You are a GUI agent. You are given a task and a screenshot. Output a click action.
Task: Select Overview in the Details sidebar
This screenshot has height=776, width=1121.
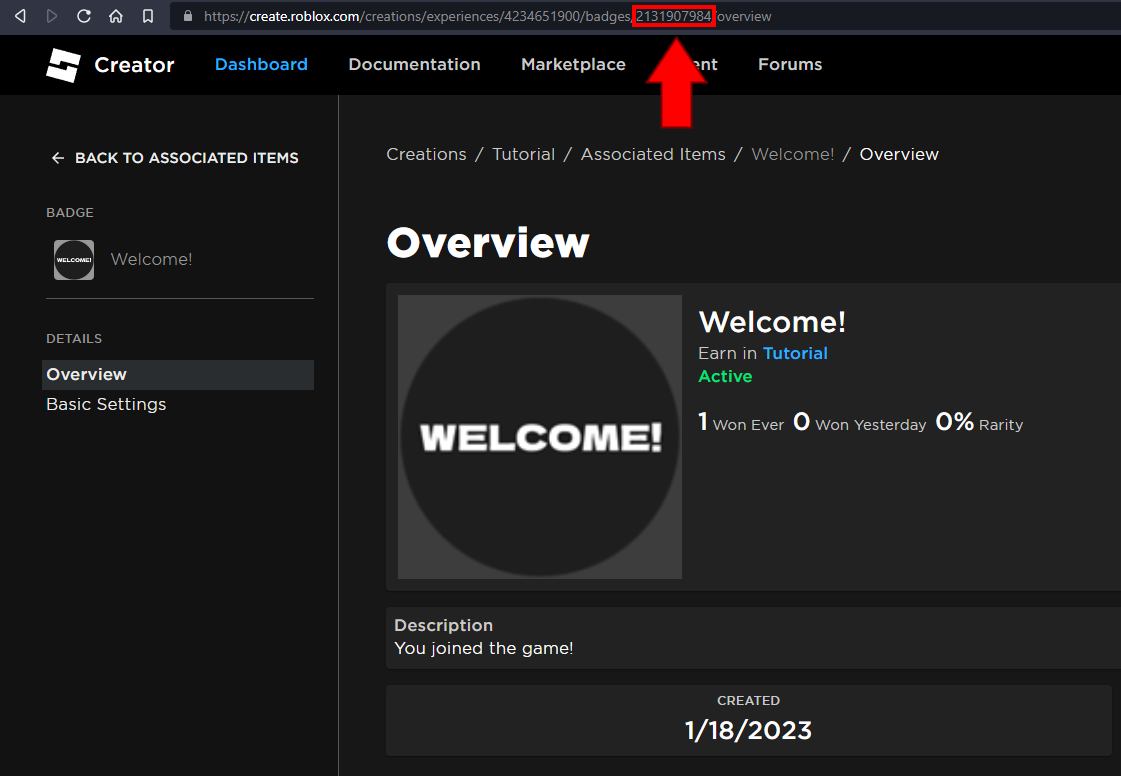pos(178,375)
